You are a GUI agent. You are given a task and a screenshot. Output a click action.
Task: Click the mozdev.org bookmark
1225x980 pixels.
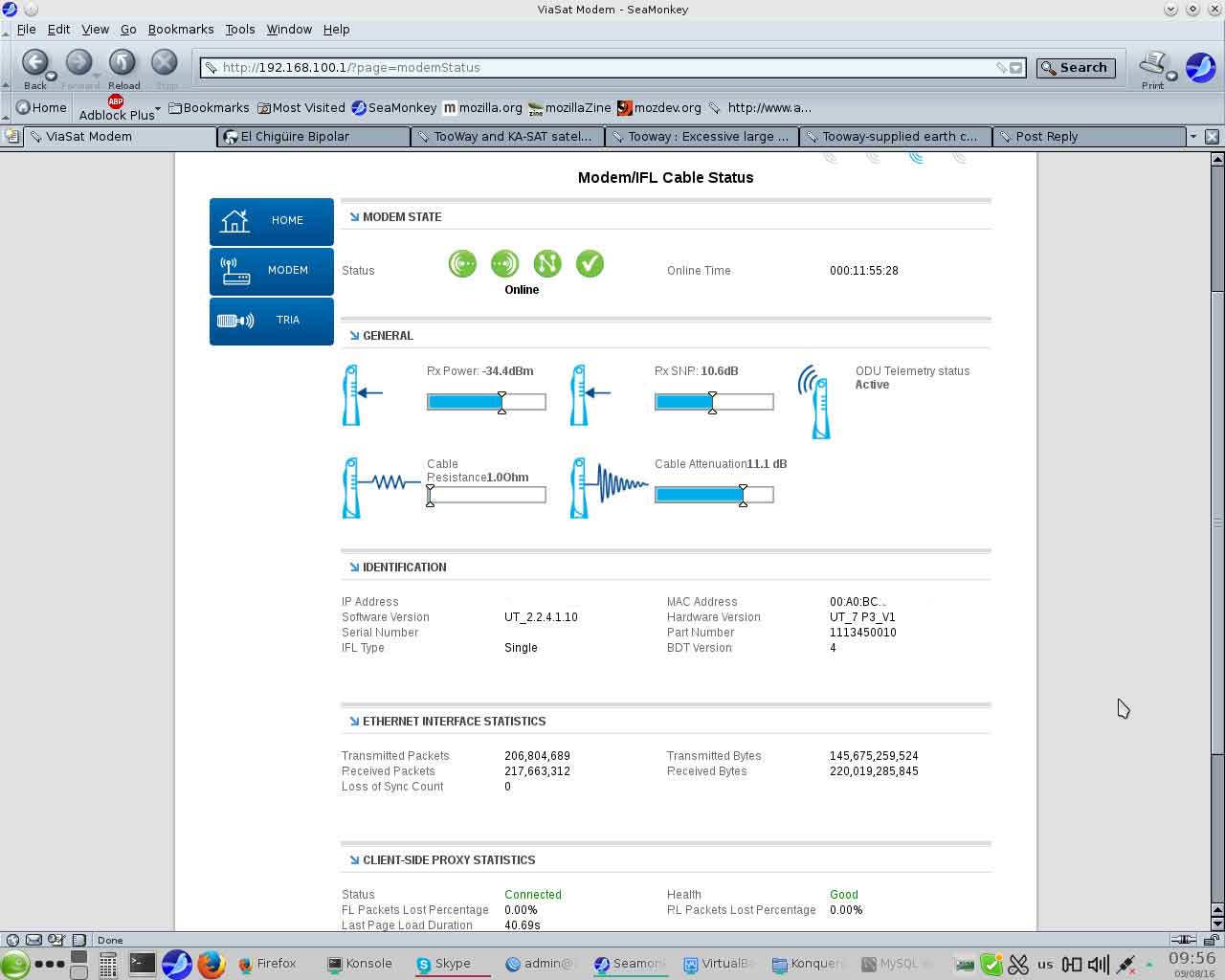[658, 107]
